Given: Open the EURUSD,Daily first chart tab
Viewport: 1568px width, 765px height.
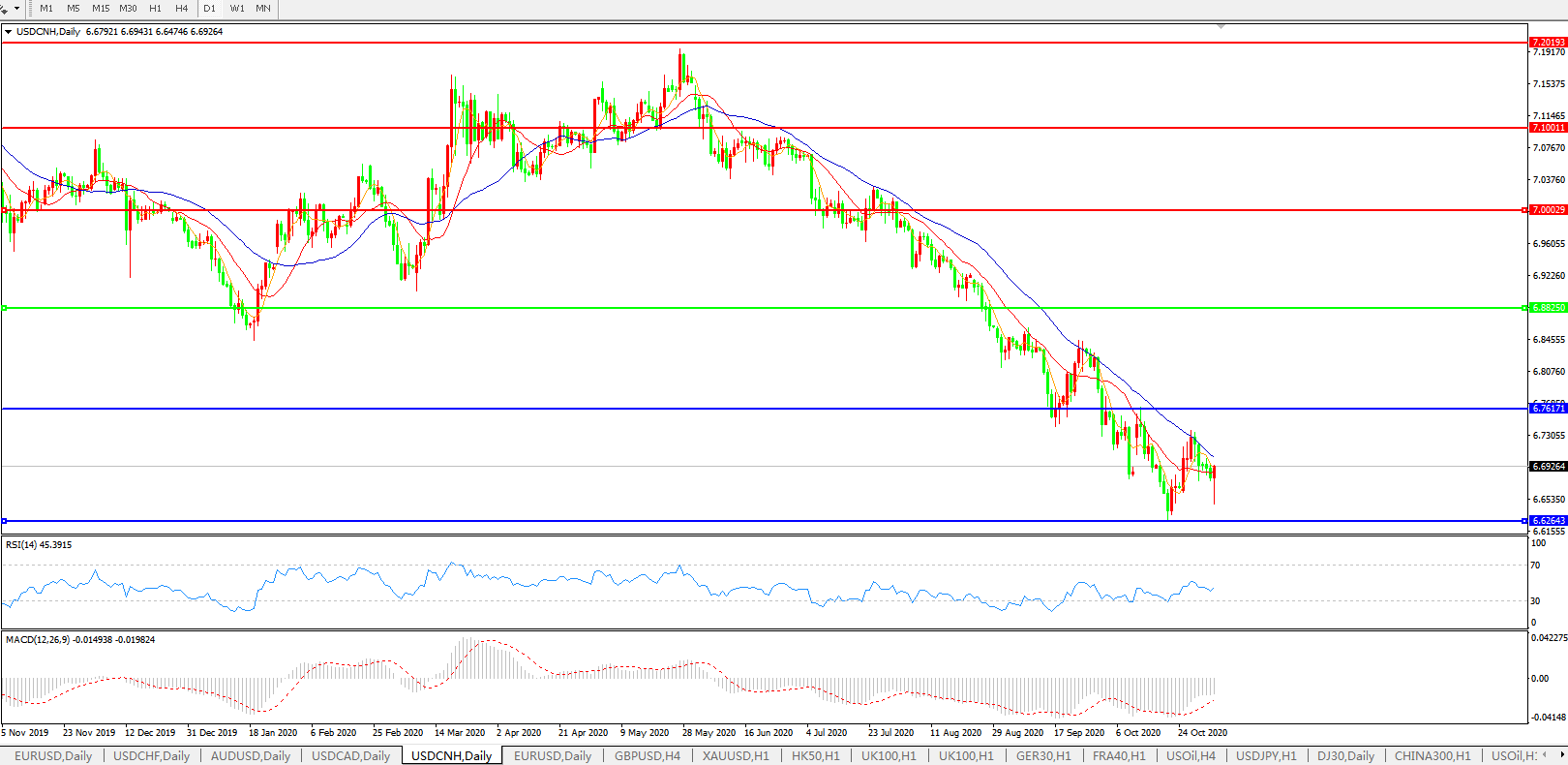Looking at the screenshot, I should pos(53,755).
